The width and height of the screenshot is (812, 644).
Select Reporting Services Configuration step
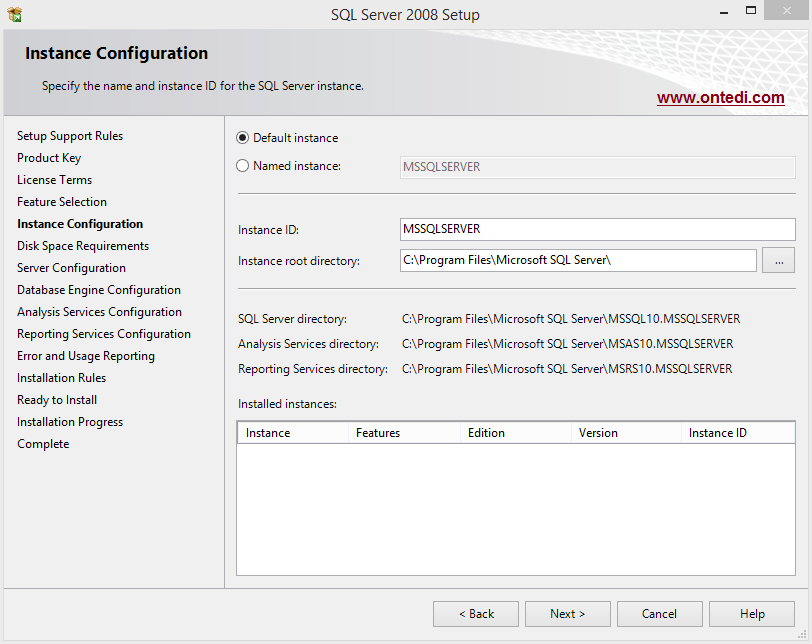(104, 334)
